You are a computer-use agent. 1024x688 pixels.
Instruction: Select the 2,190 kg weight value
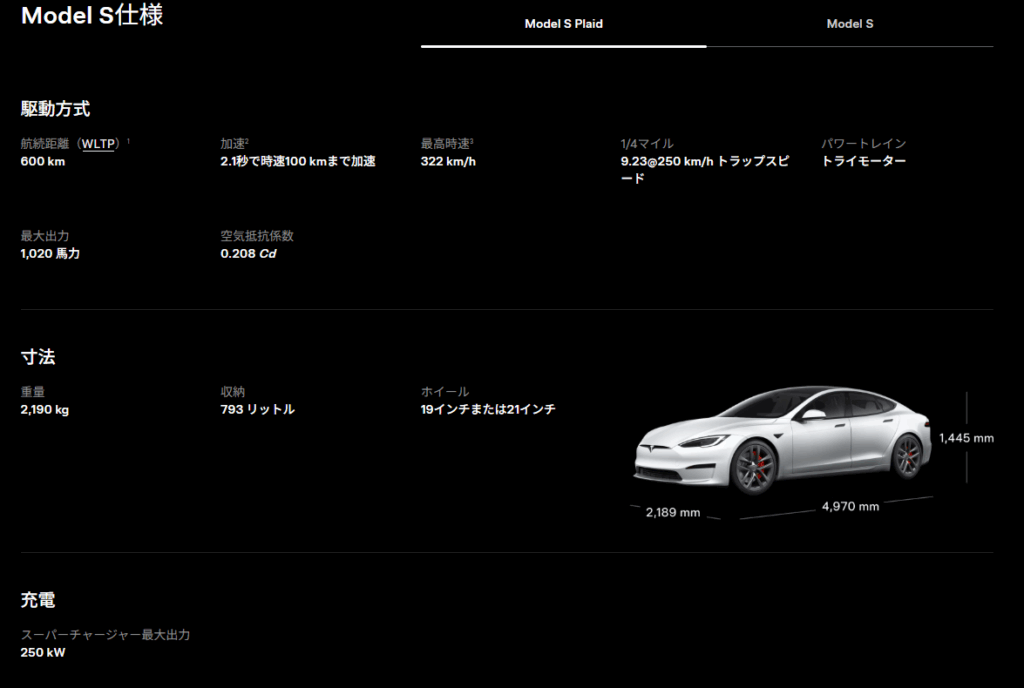[44, 409]
